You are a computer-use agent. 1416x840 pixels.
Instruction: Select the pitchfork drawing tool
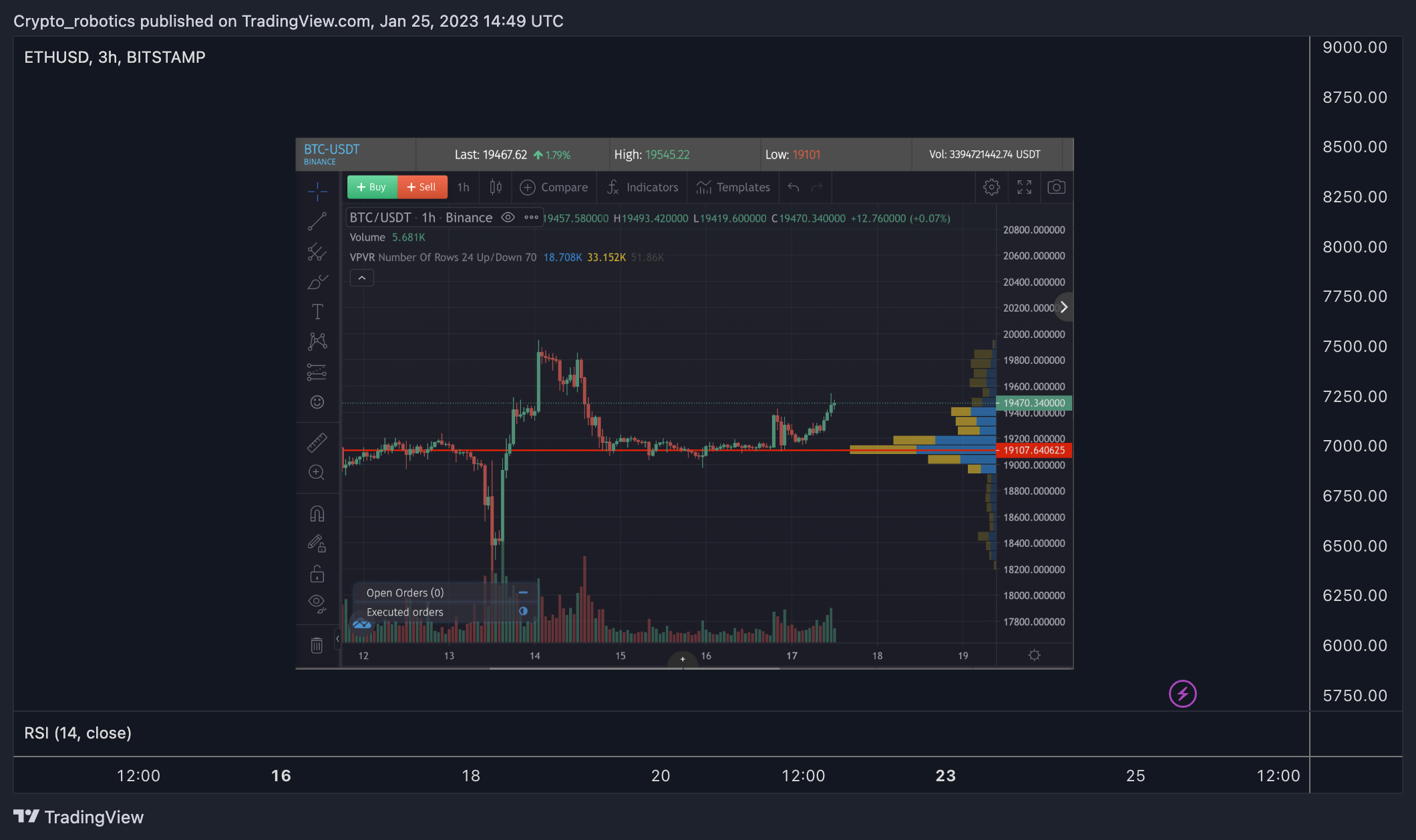pos(317,252)
